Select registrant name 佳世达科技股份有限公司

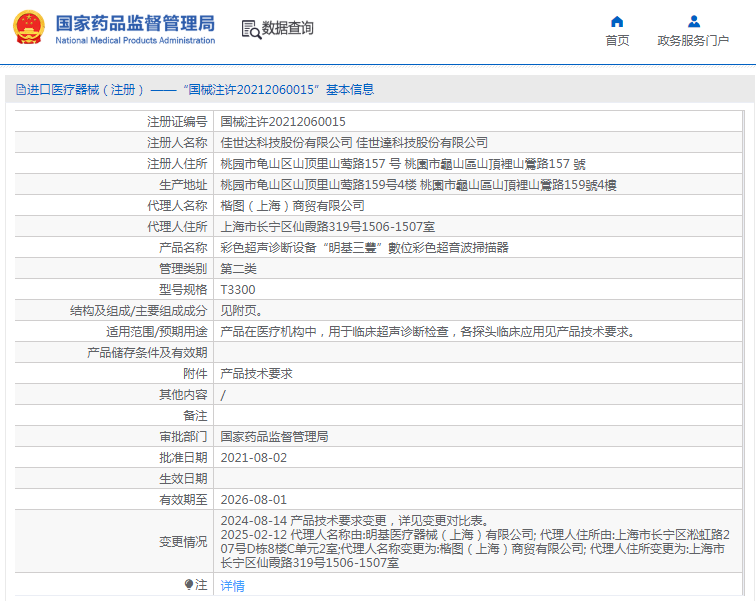click(286, 143)
